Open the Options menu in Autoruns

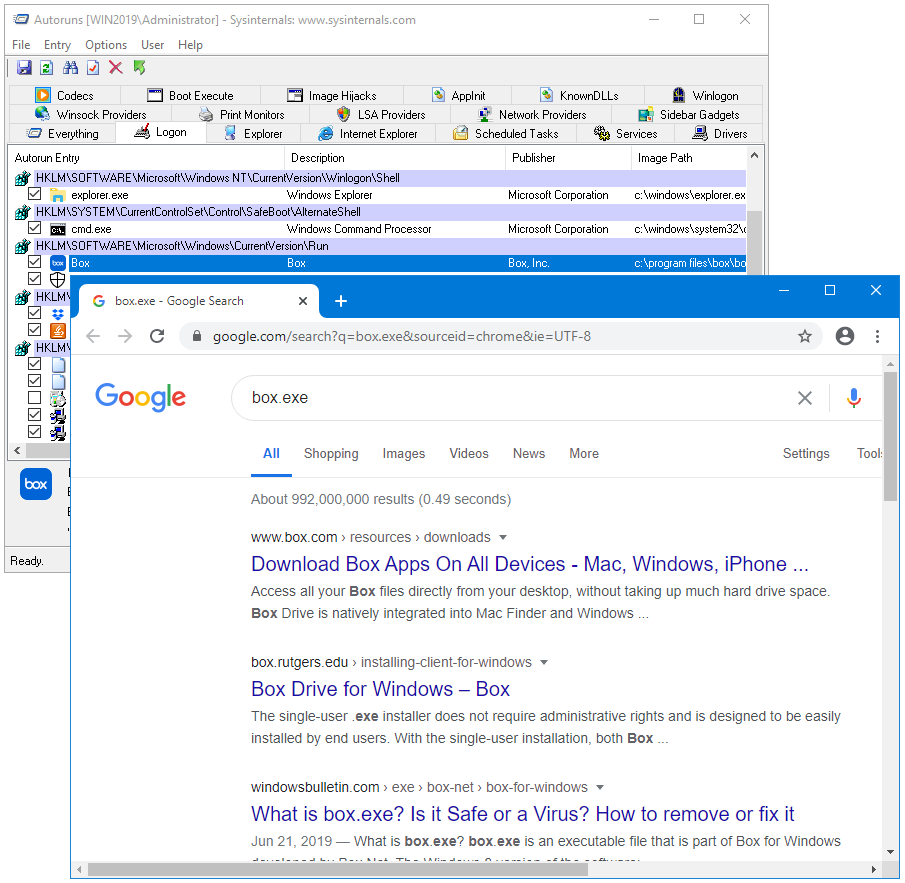click(106, 45)
